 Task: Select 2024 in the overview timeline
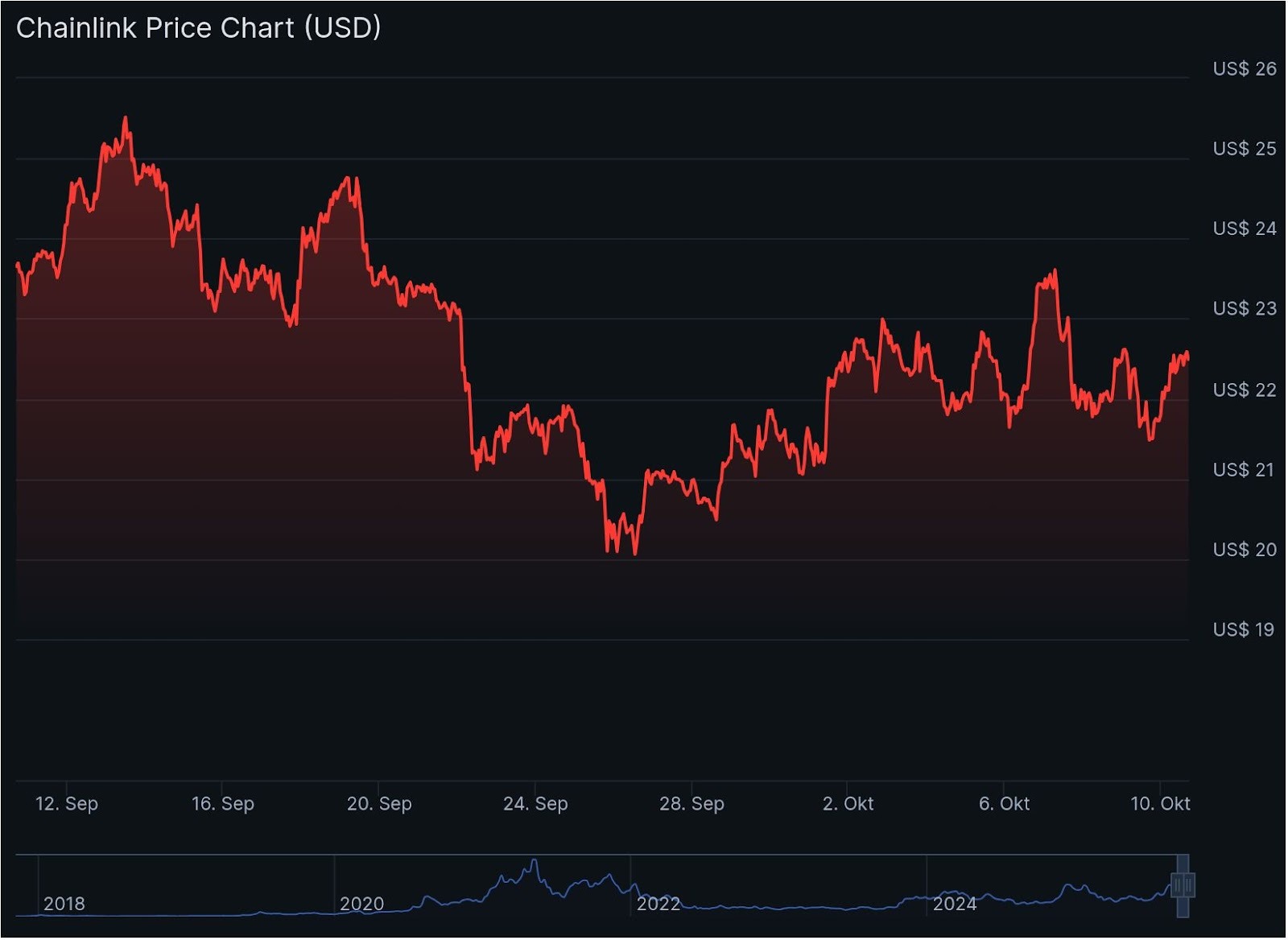(955, 905)
